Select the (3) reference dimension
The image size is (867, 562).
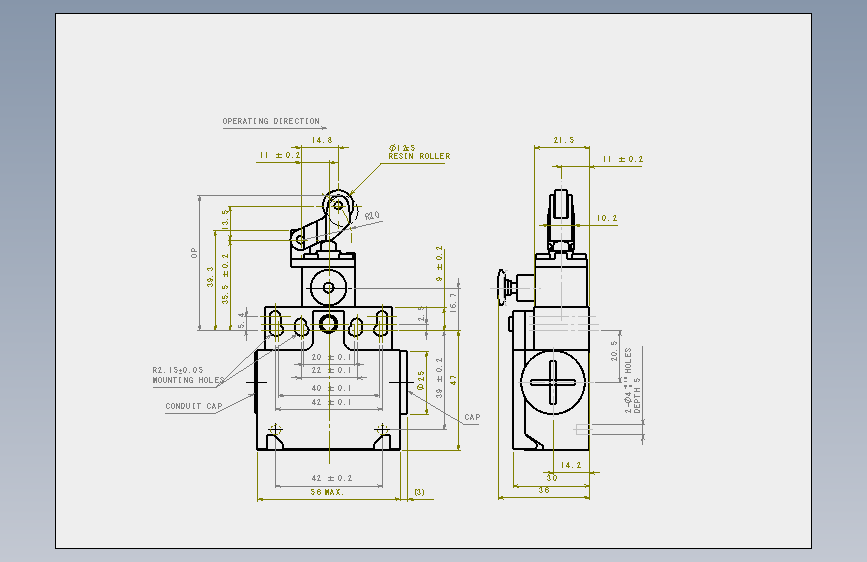click(420, 492)
